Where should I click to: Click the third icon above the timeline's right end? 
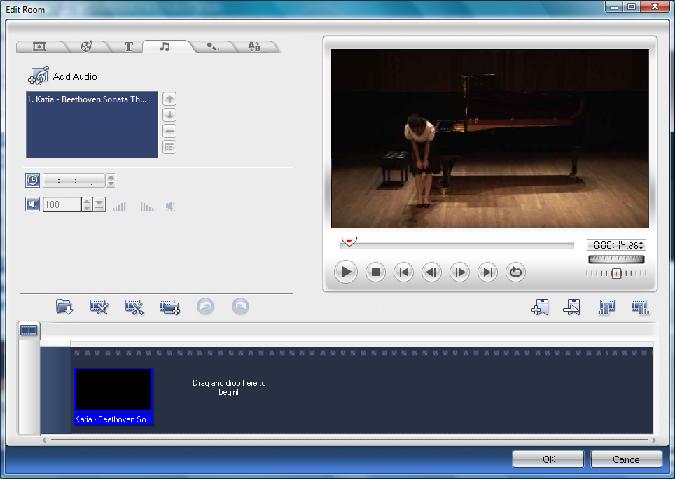click(x=607, y=307)
